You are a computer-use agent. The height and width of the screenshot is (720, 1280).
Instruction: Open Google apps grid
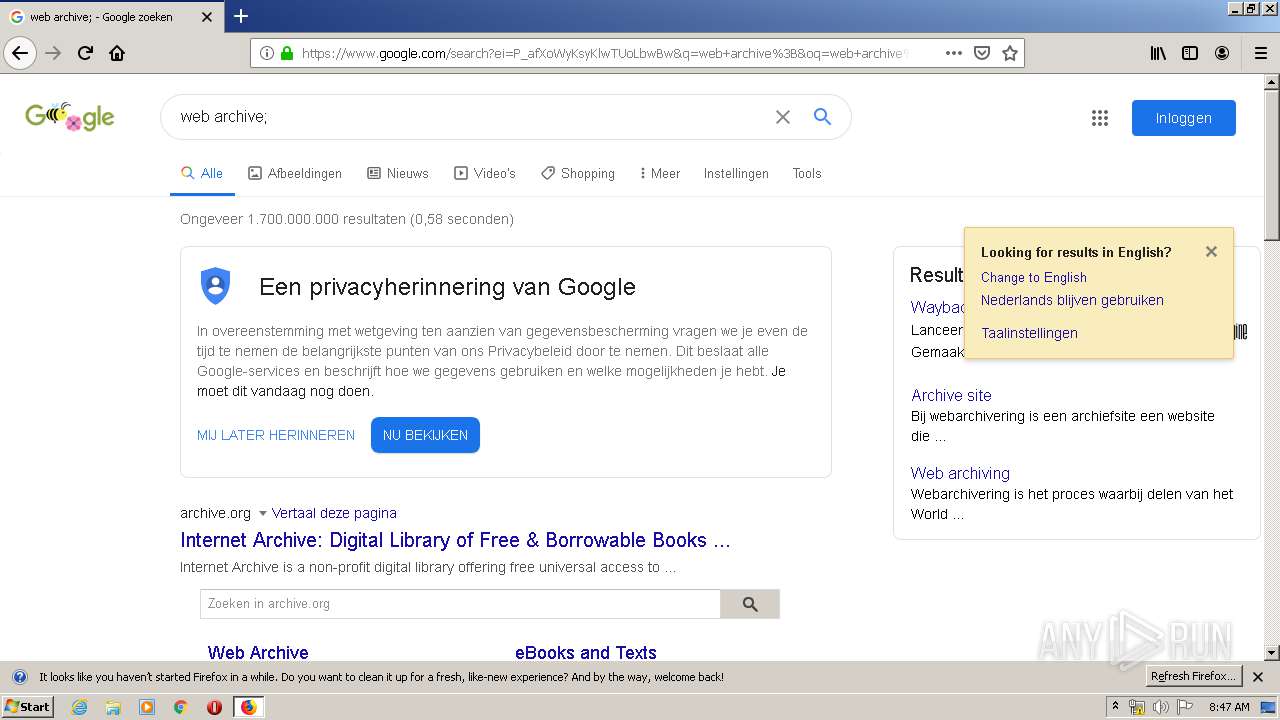[x=1100, y=118]
